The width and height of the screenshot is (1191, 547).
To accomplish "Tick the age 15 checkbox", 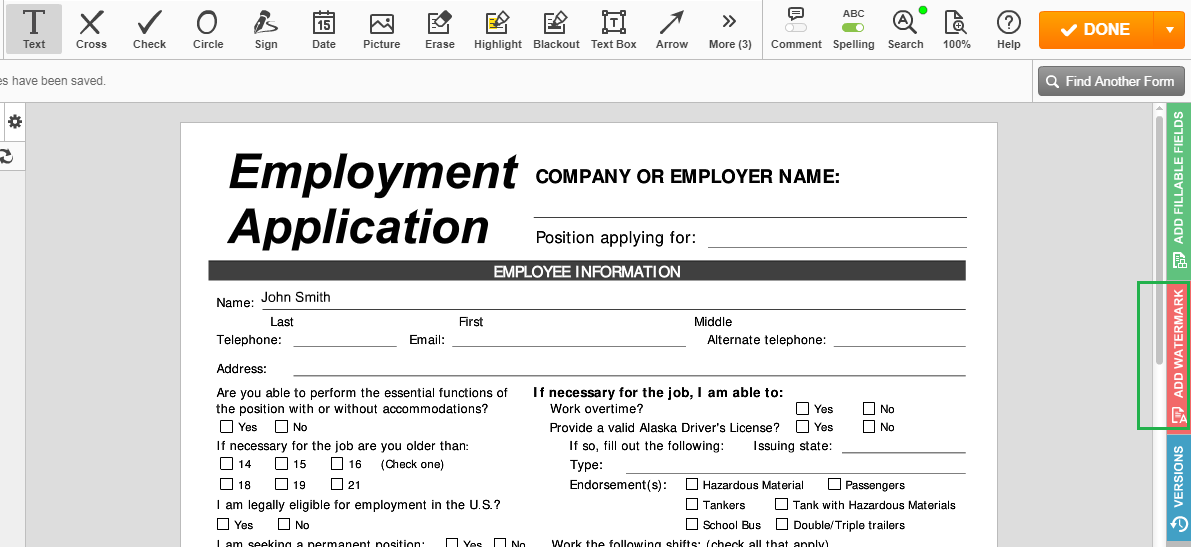I will [x=282, y=463].
